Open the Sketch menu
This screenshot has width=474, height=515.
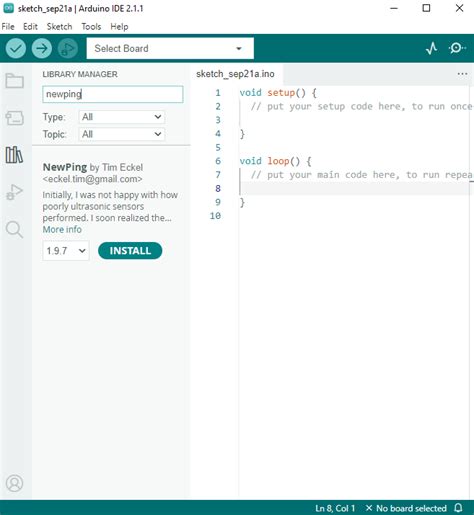pyautogui.click(x=59, y=27)
